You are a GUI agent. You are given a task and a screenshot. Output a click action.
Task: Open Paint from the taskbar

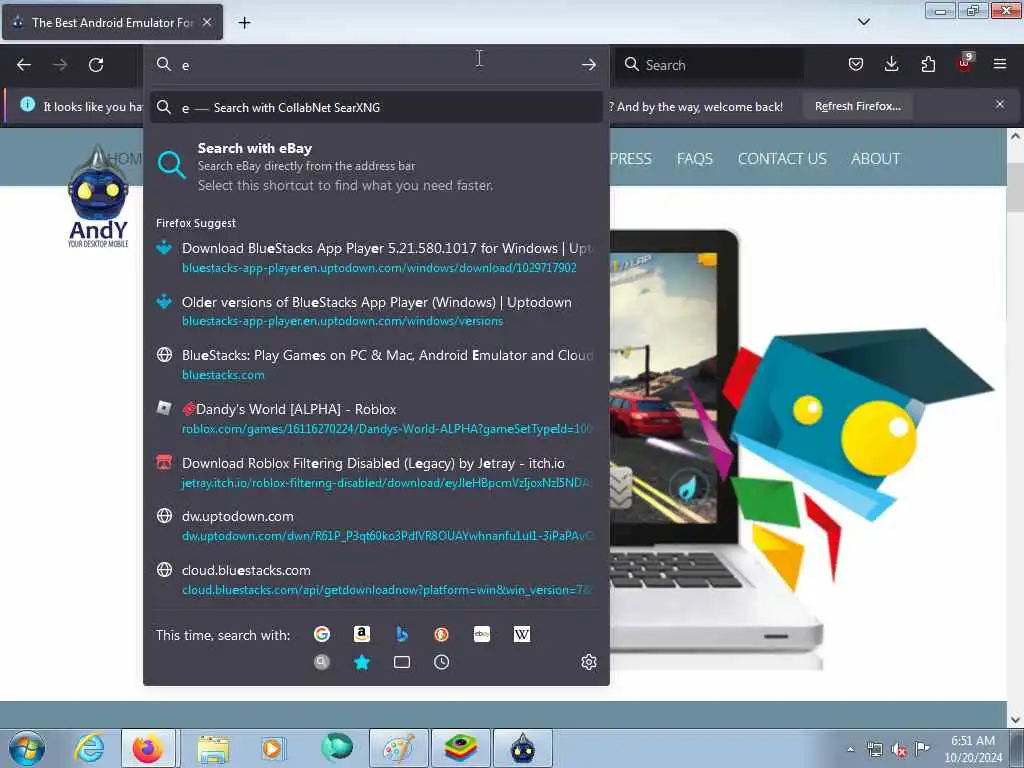[398, 748]
